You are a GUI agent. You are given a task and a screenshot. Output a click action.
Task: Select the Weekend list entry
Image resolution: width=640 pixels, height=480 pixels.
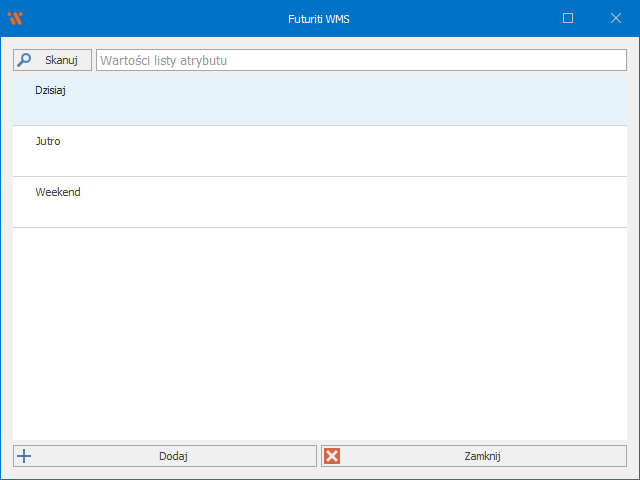pyautogui.click(x=58, y=193)
